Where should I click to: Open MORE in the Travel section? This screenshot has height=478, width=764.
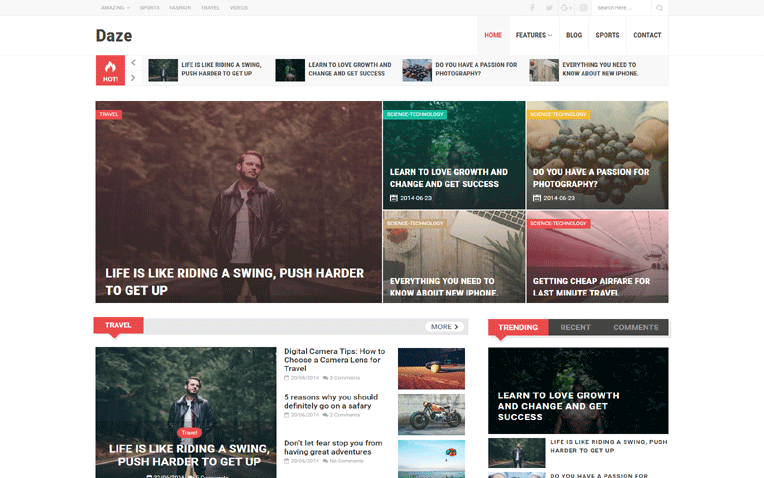click(445, 326)
